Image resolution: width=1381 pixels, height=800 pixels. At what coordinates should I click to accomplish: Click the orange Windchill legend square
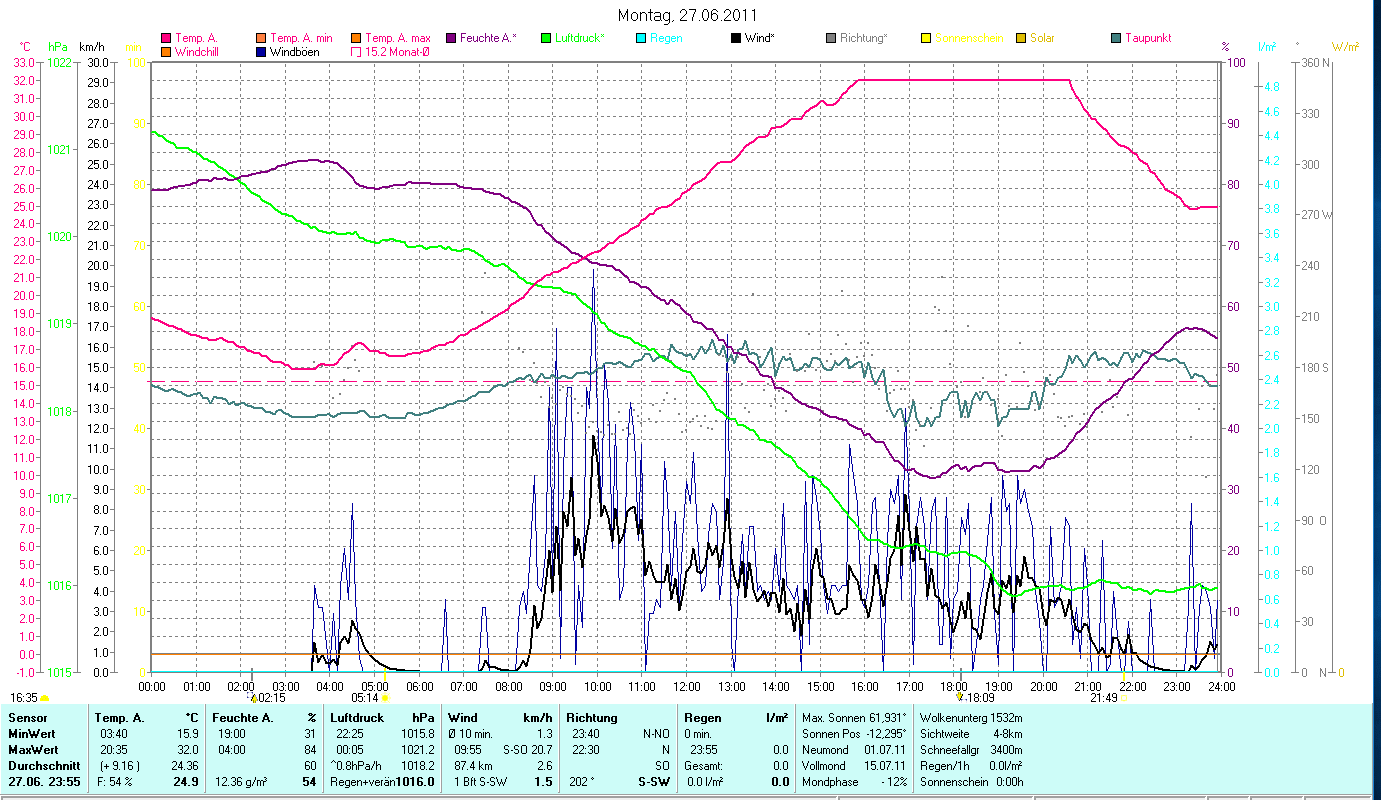click(x=166, y=51)
